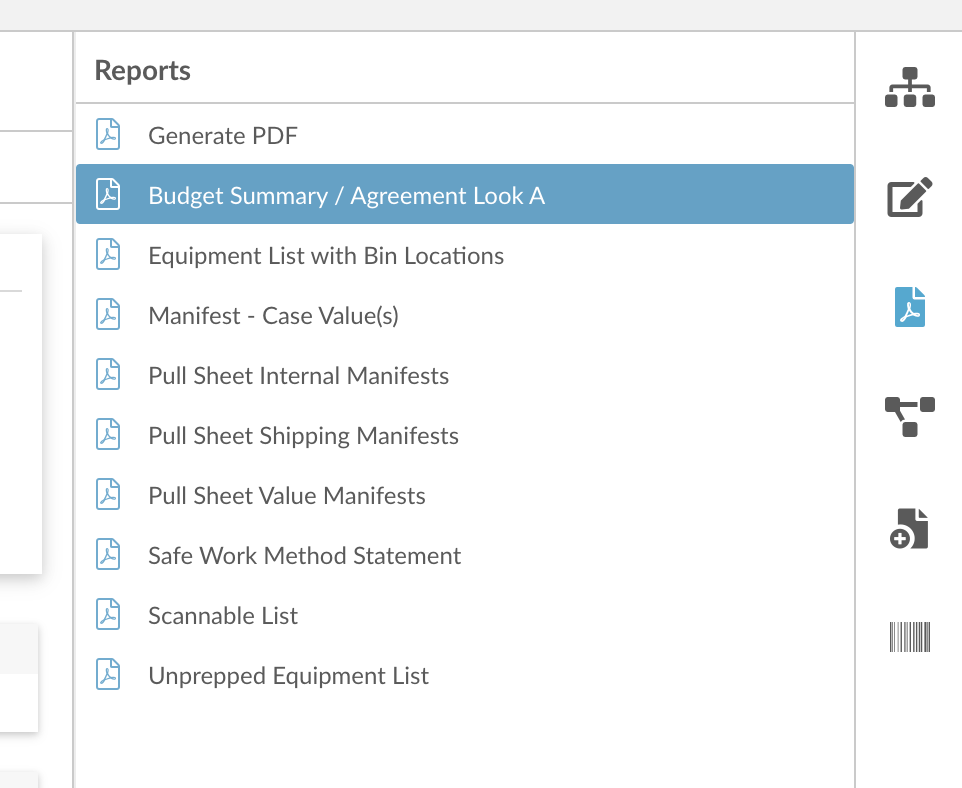Viewport: 962px width, 788px height.
Task: Click the add document plus icon
Action: tap(909, 528)
